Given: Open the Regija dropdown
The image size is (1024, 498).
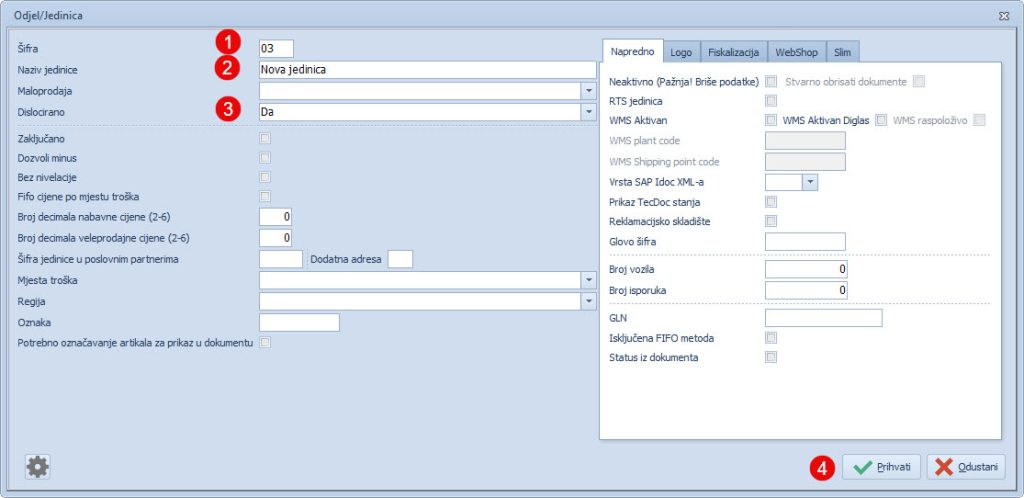Looking at the screenshot, I should (588, 301).
